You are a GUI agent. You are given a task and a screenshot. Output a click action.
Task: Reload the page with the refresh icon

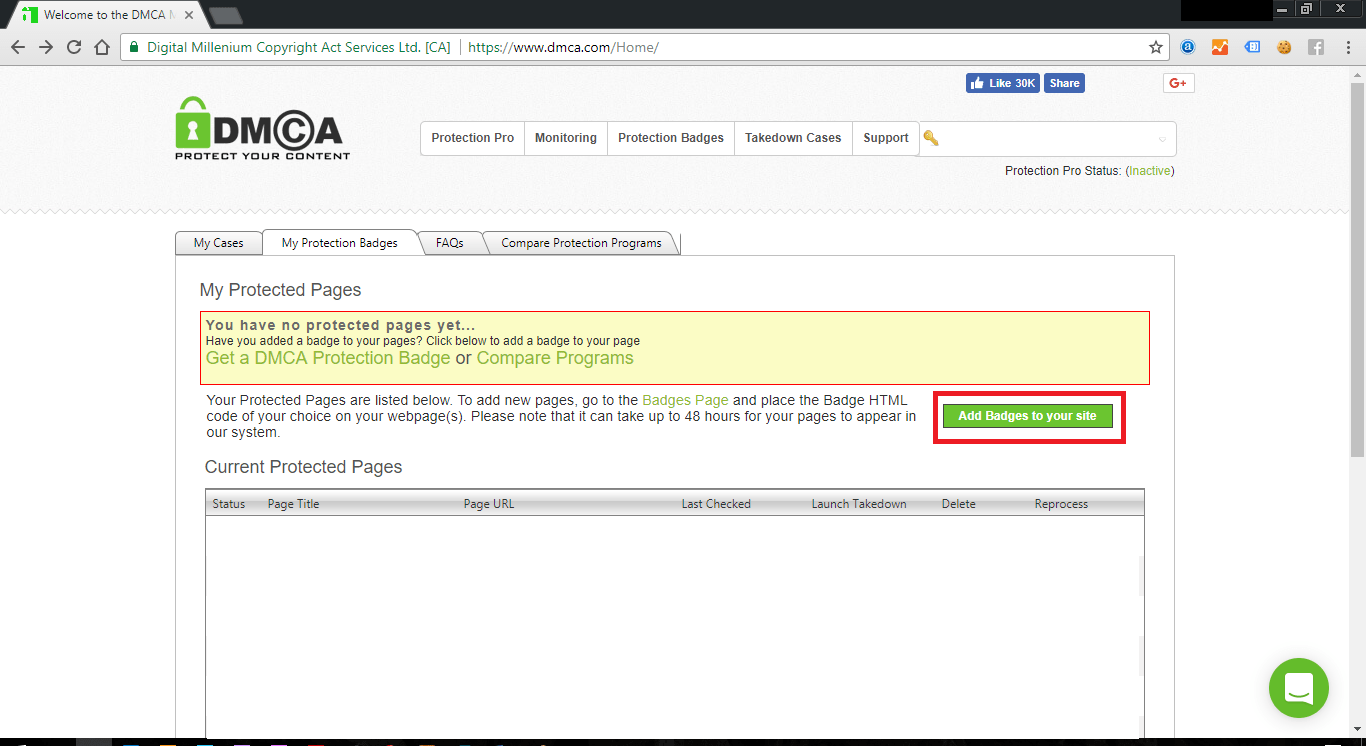[73, 46]
